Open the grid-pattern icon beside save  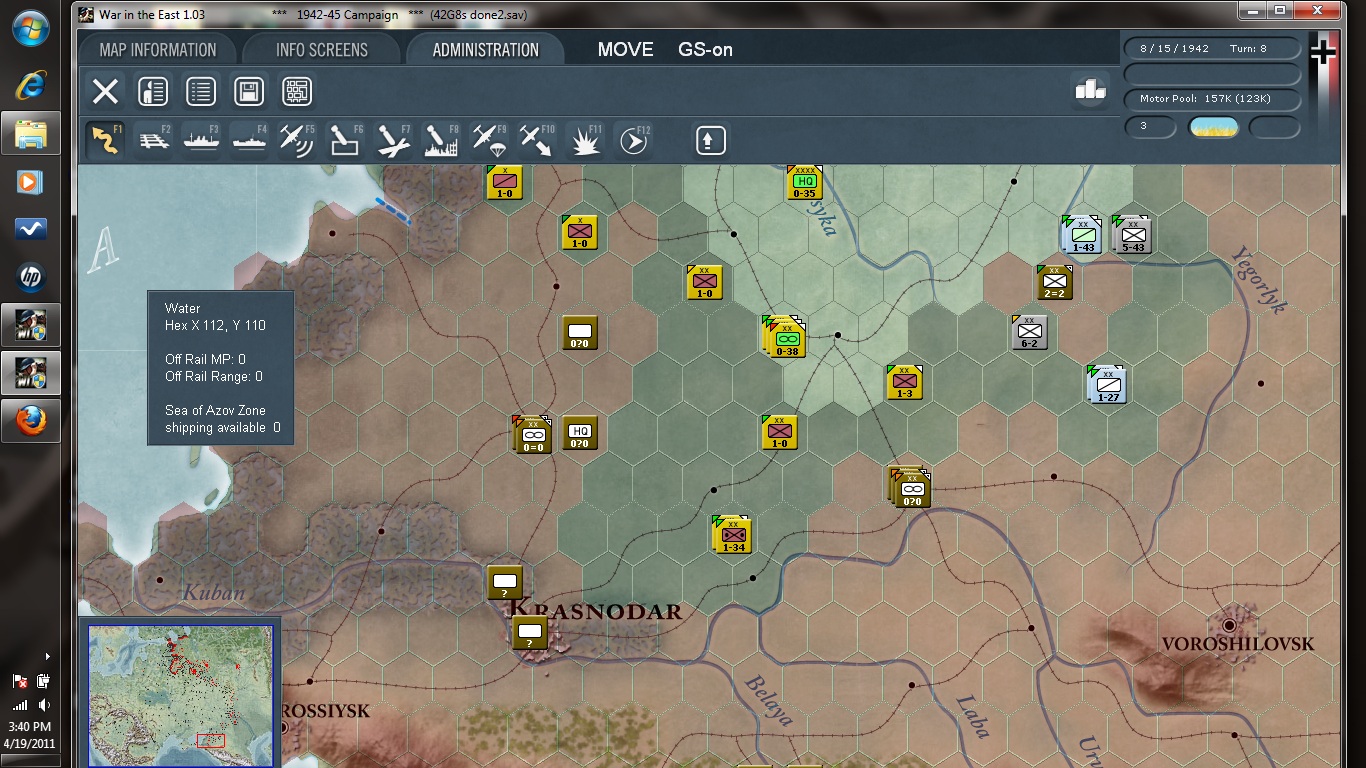point(297,92)
